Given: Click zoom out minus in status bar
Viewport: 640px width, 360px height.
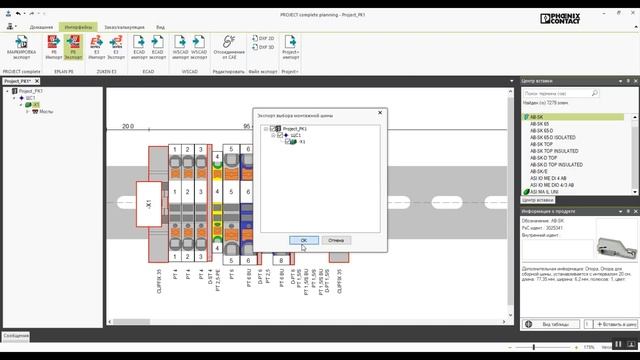Looking at the screenshot, I should pos(510,347).
